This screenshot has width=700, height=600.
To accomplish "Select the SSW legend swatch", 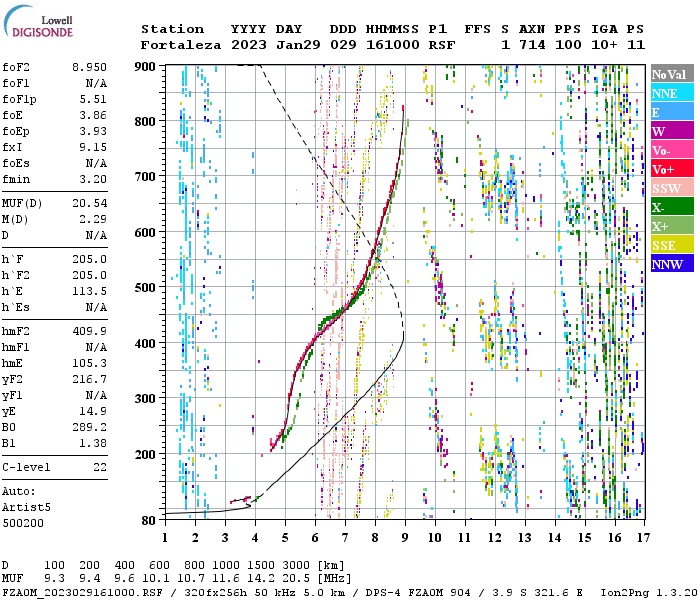I will (x=672, y=188).
